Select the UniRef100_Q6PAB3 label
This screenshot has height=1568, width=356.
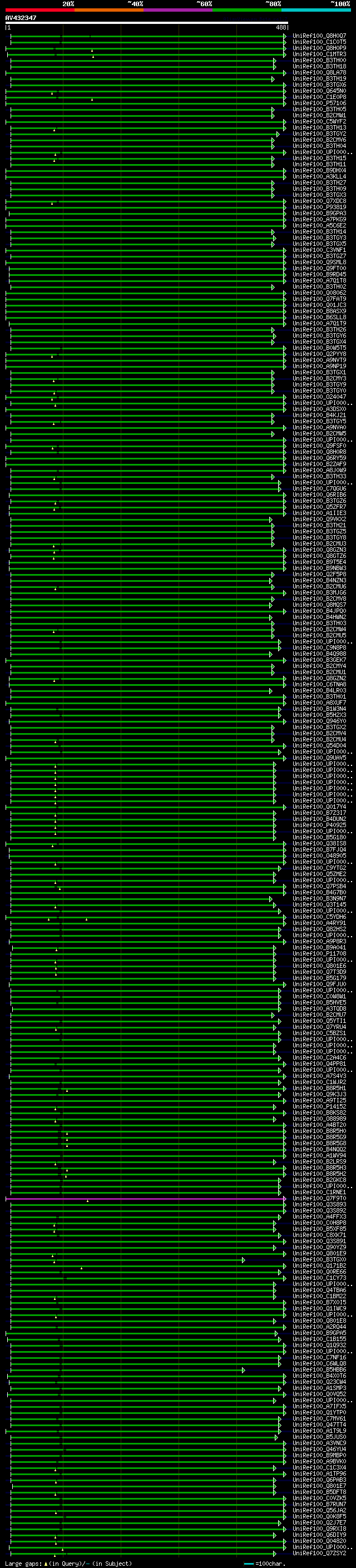tap(319, 1480)
